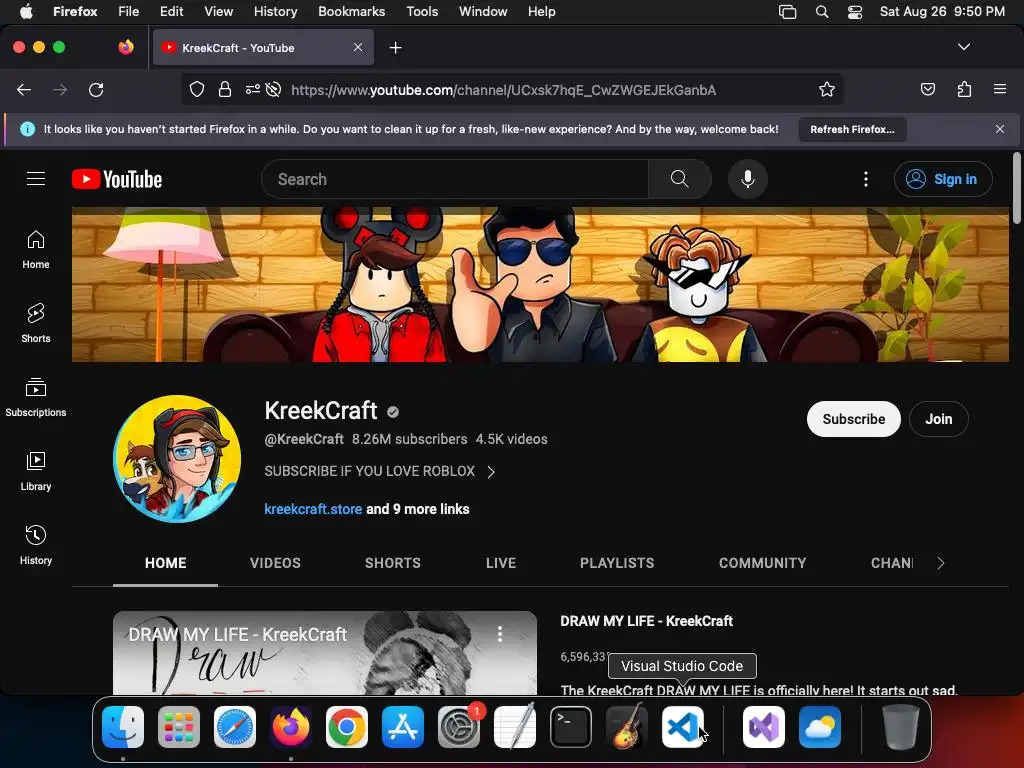Show more channel tabs with right chevron
1024x768 pixels.
point(940,563)
